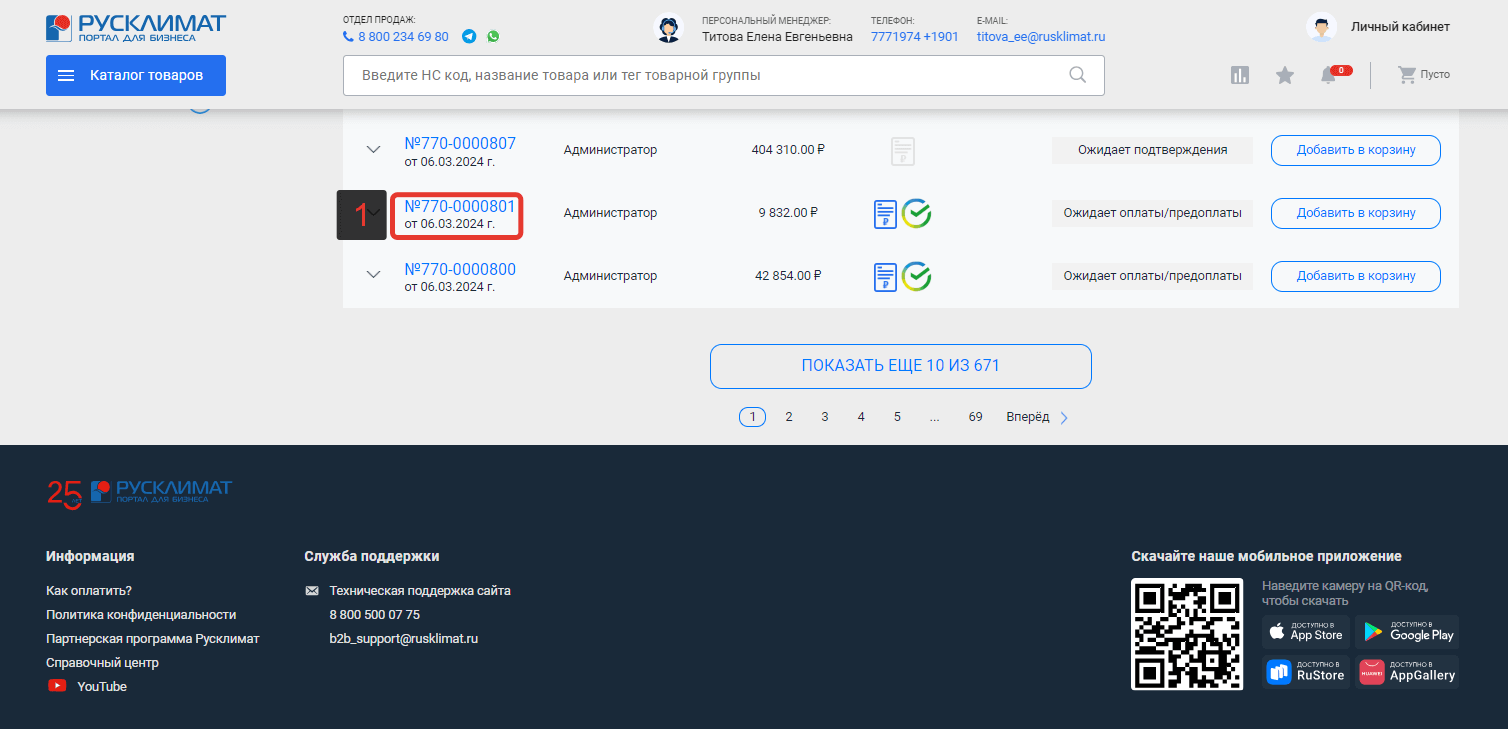Go to next page arrow chevron
This screenshot has height=729, width=1508.
click(1064, 418)
